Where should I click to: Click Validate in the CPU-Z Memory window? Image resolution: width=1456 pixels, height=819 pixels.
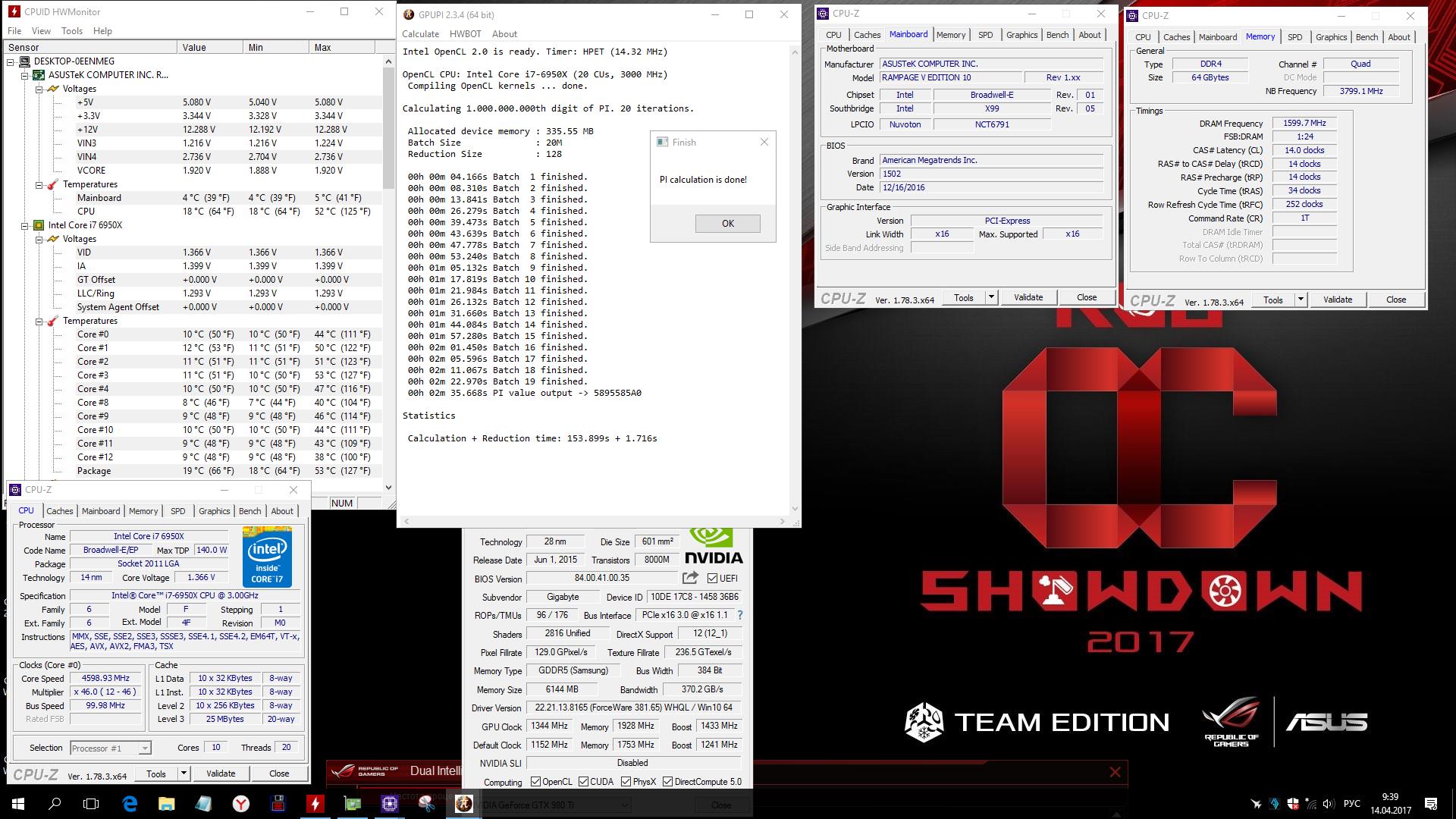[x=1338, y=300]
